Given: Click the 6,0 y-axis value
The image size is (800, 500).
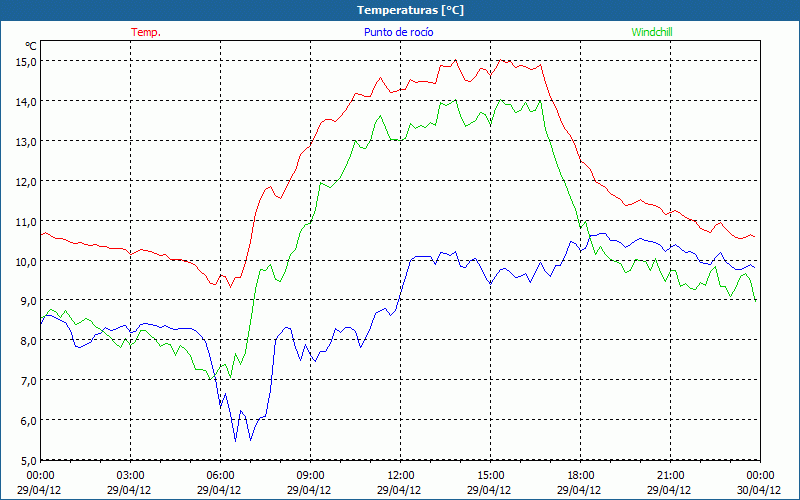Looking at the screenshot, I should (29, 421).
